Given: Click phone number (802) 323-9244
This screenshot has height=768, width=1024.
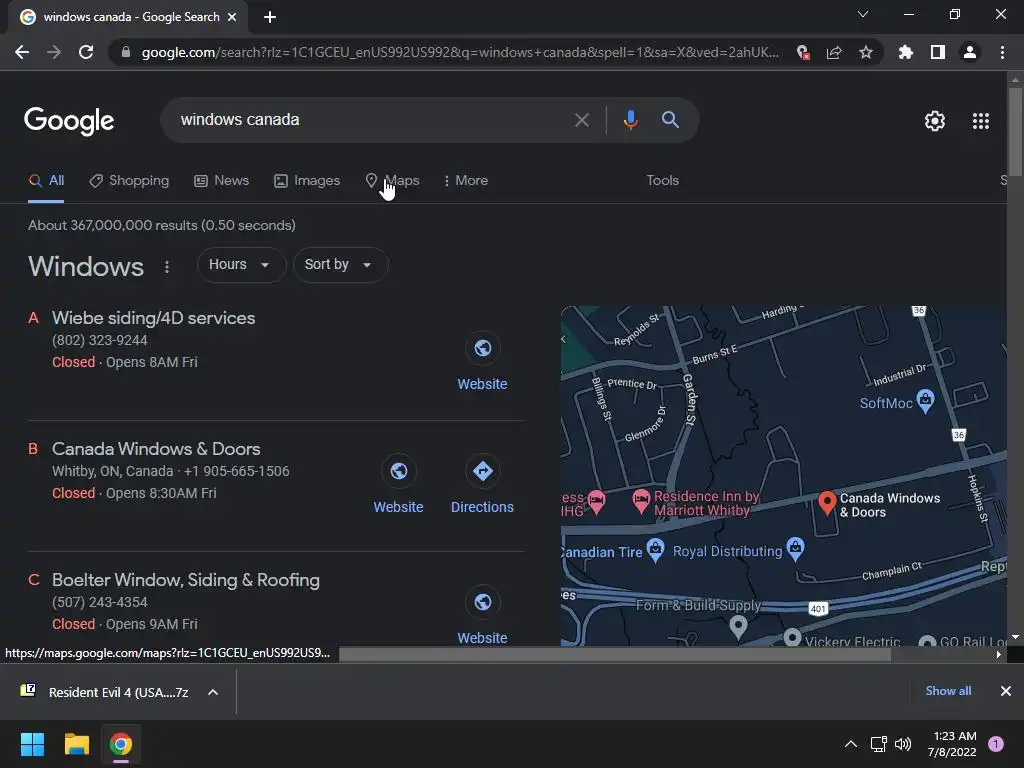Looking at the screenshot, I should pos(100,341).
